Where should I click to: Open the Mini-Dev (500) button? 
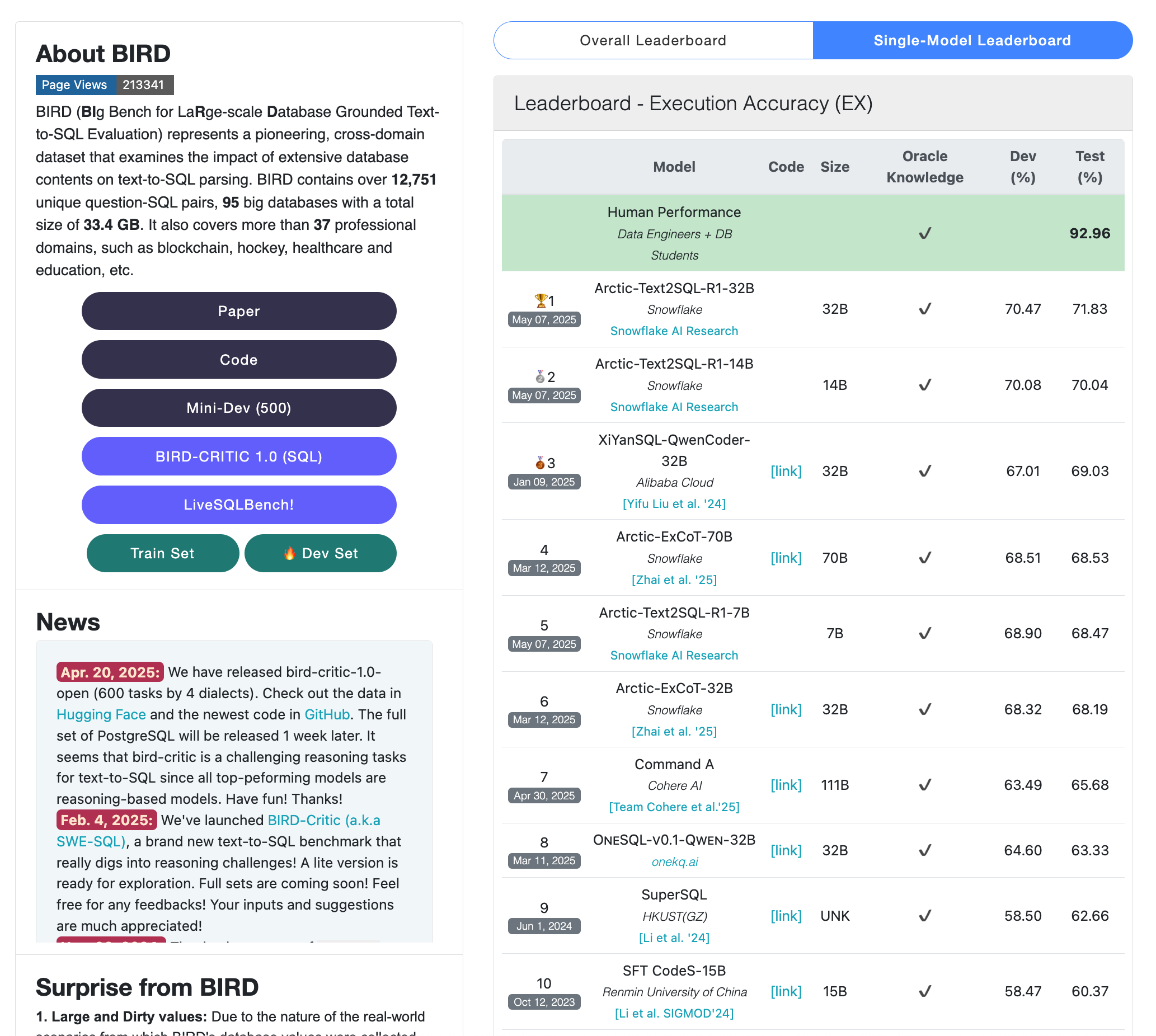(238, 408)
